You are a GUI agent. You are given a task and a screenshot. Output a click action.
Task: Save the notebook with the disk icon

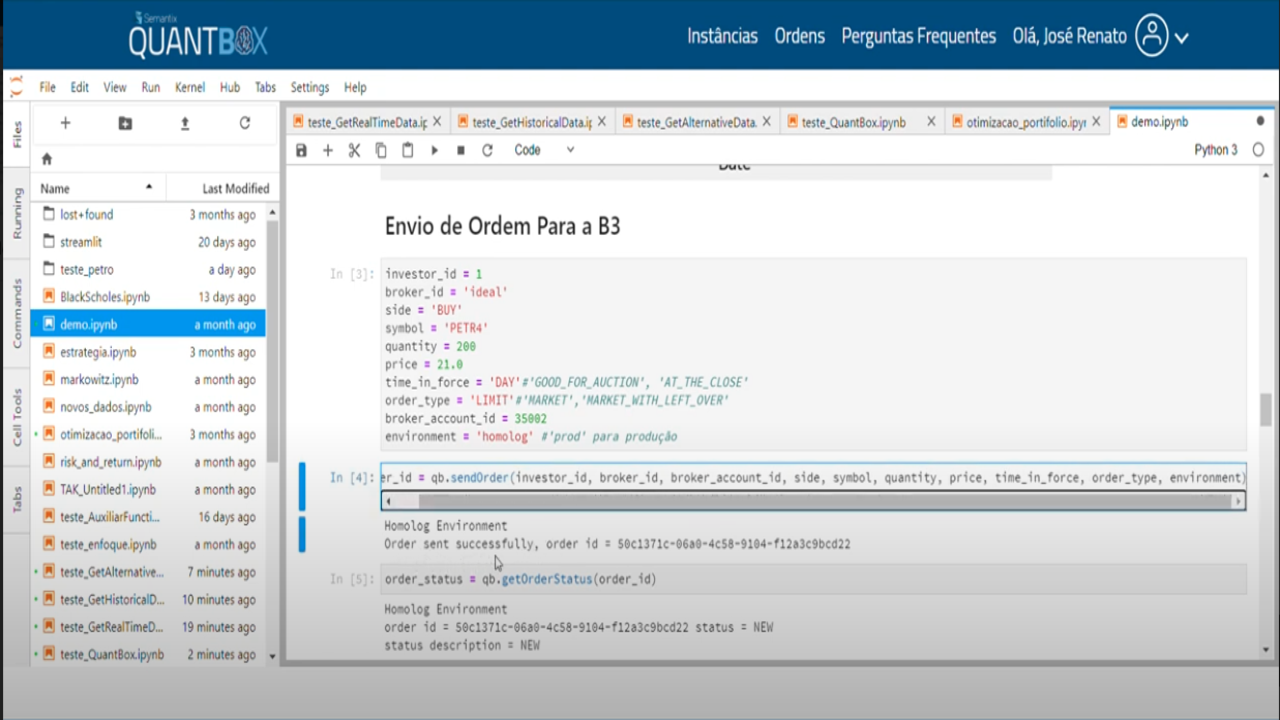(x=301, y=150)
